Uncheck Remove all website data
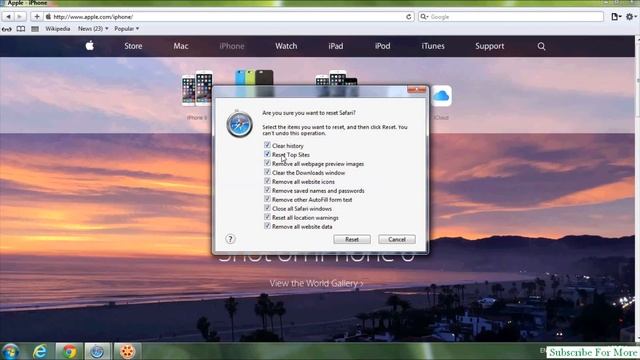This screenshot has width=640, height=360. (x=267, y=226)
